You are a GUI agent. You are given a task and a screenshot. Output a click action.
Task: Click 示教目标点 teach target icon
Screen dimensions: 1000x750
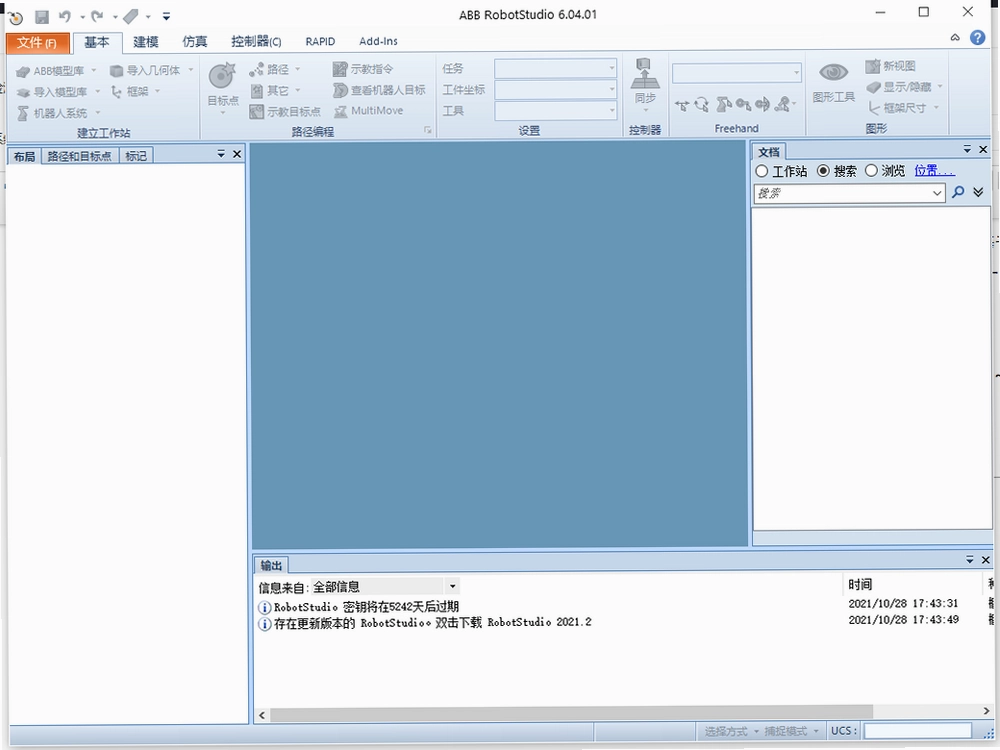[256, 112]
